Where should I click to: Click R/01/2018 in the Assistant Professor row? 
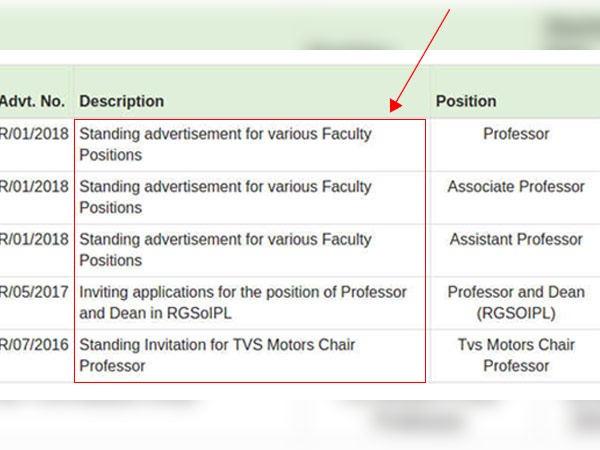[35, 240]
